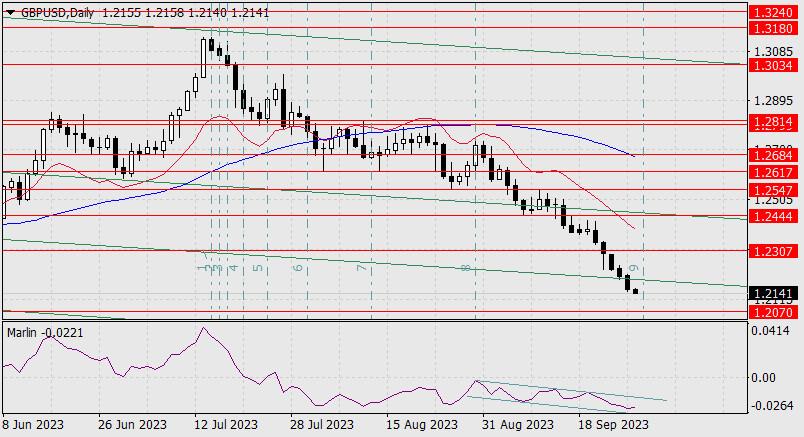Select the 1.2307 support level label
Viewport: 804px width, 437px height.
point(774,251)
